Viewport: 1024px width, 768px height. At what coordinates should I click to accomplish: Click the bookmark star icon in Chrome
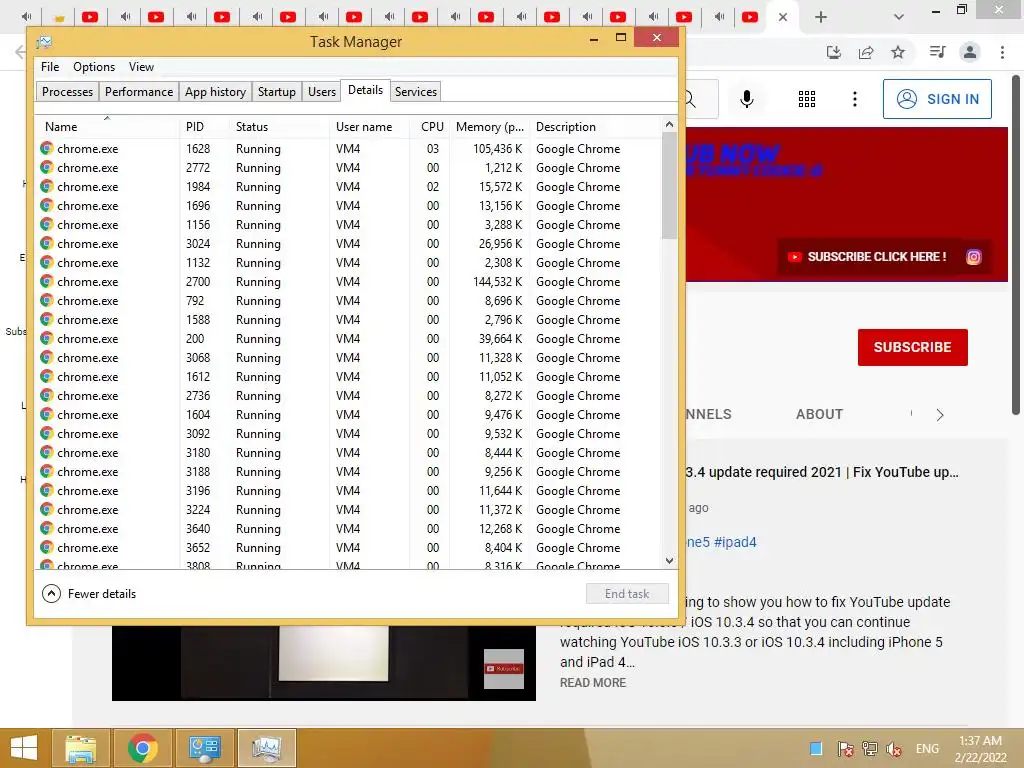898,52
